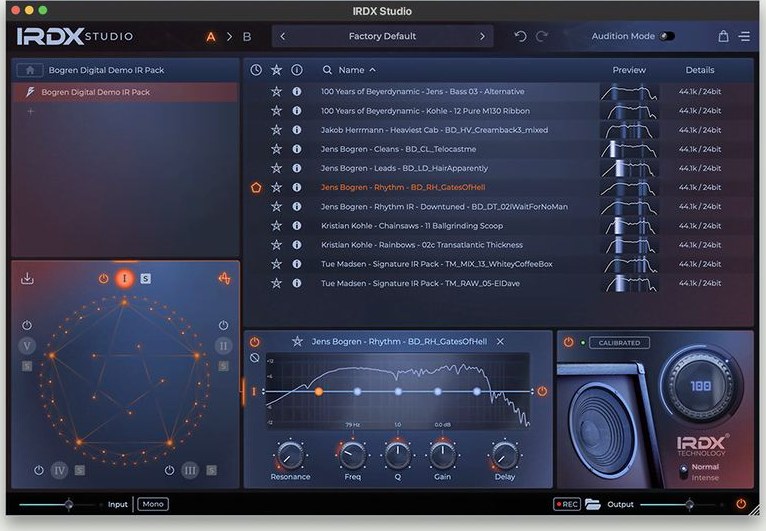
Task: Go to previous preset arrow
Action: (282, 36)
